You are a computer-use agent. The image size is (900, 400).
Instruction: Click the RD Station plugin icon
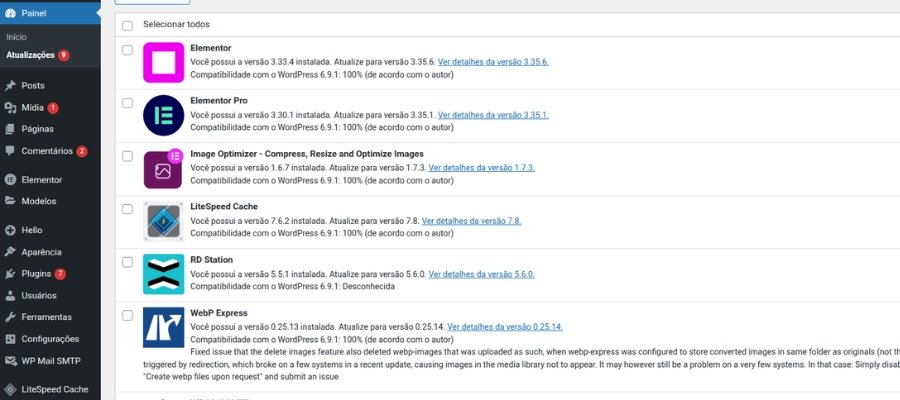[163, 274]
